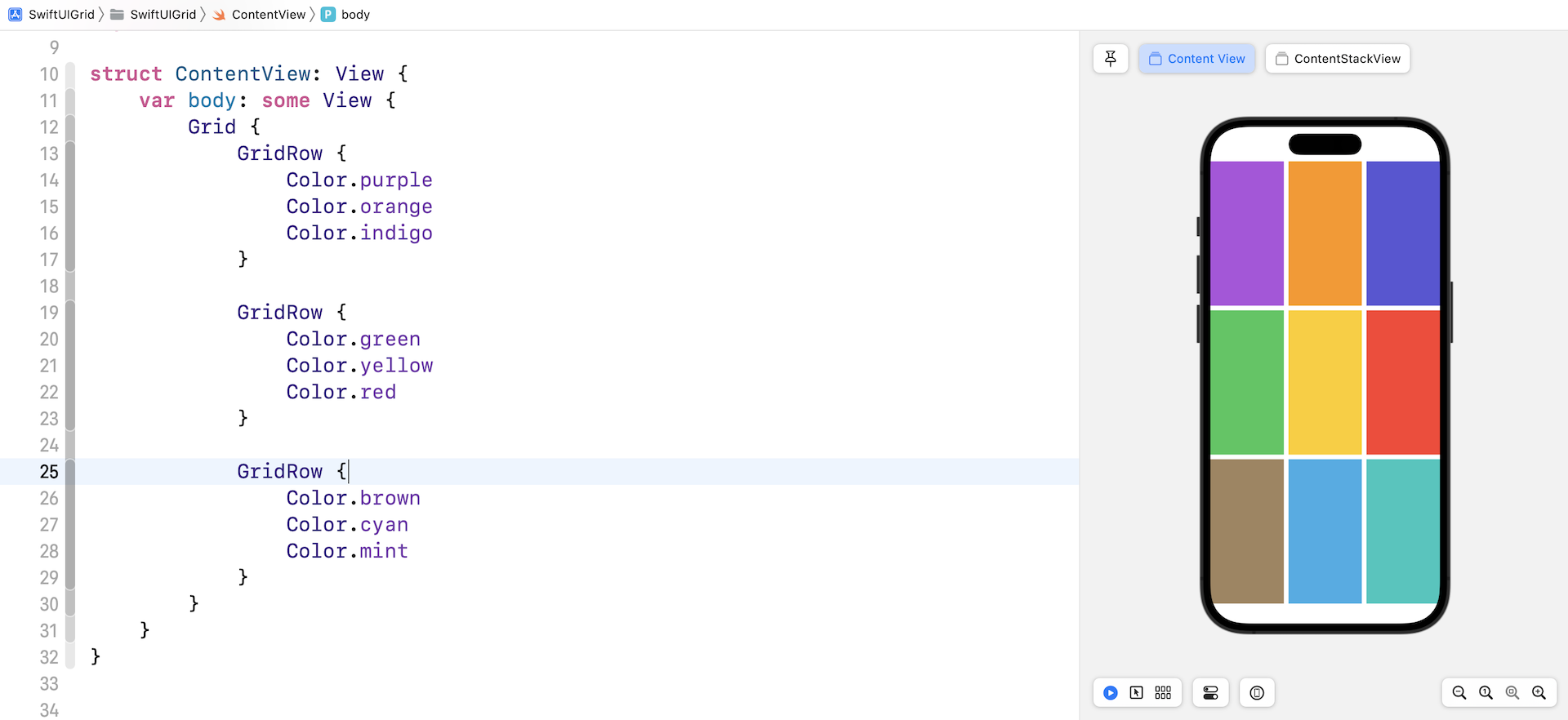
Task: Open canvas device settings toggles
Action: coord(1211,693)
